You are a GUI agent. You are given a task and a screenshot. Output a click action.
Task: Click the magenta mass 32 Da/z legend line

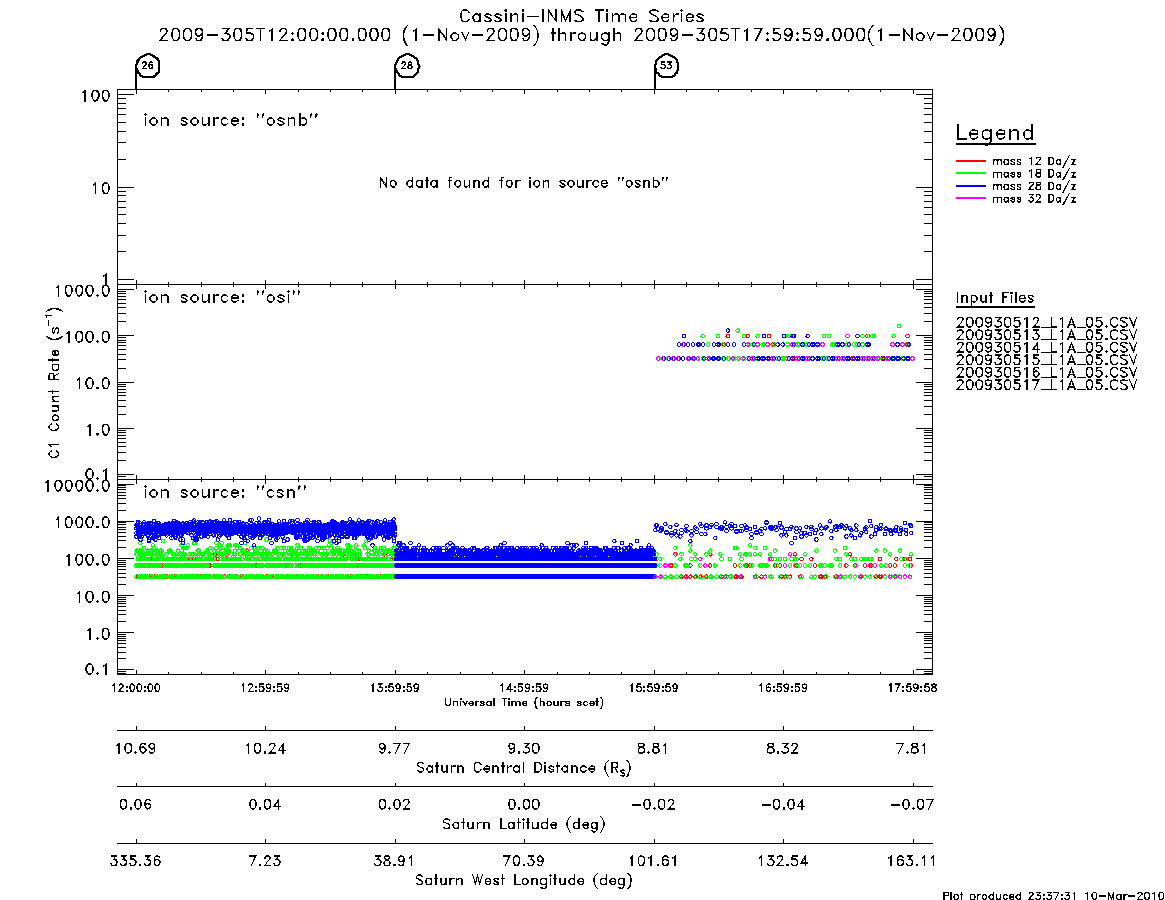tap(970, 199)
